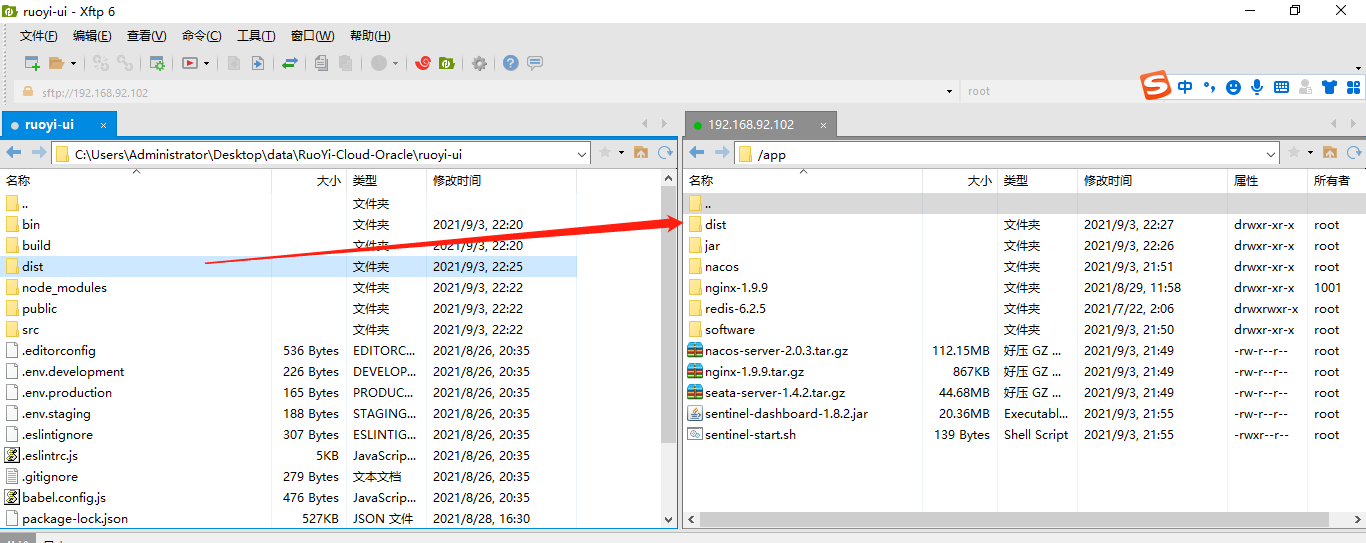Select local file .env.production

tap(67, 392)
